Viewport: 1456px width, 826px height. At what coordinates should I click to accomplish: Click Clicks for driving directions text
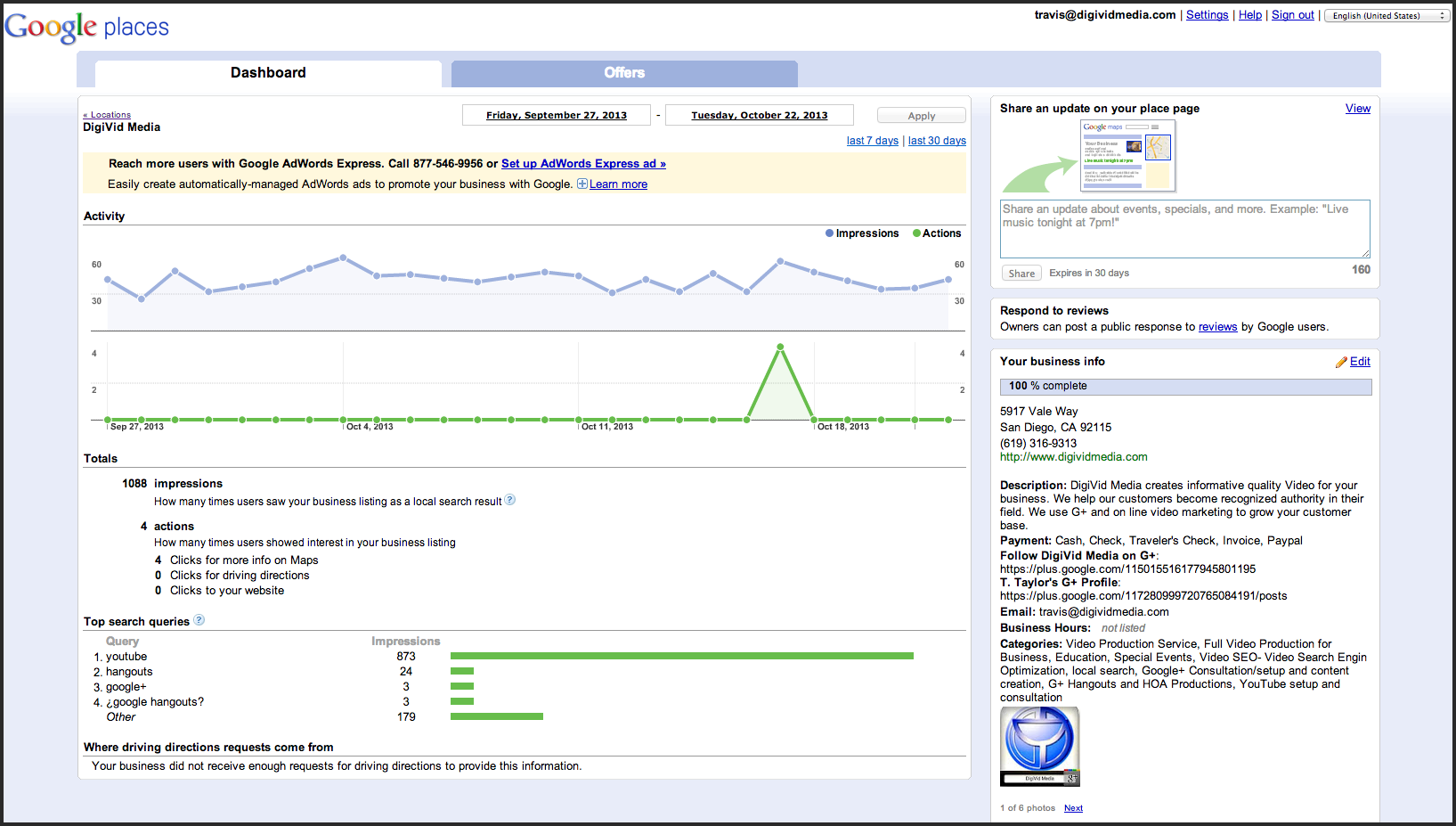click(x=240, y=576)
